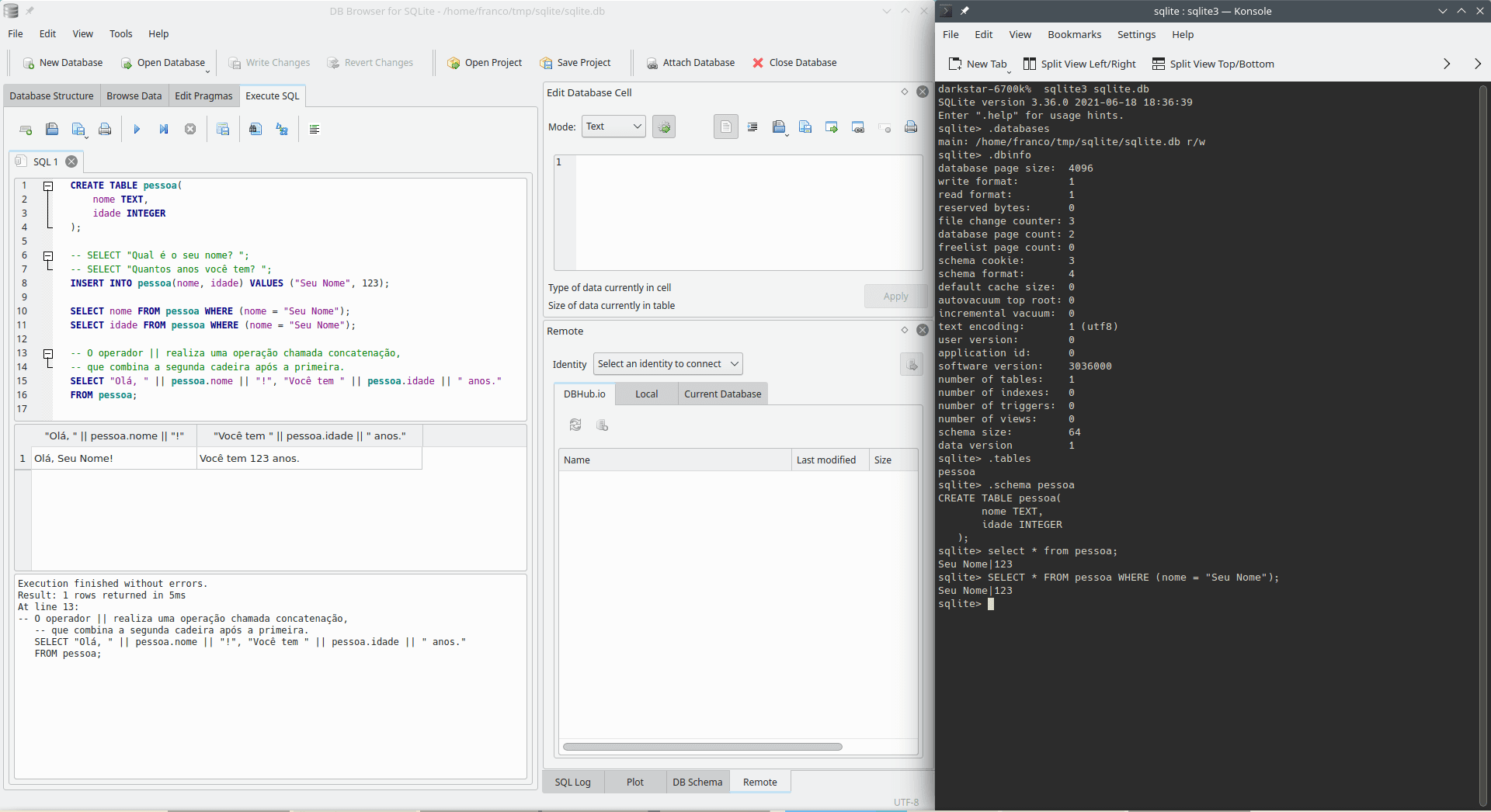The height and width of the screenshot is (812, 1491).
Task: Click Close Database button
Action: tap(794, 63)
